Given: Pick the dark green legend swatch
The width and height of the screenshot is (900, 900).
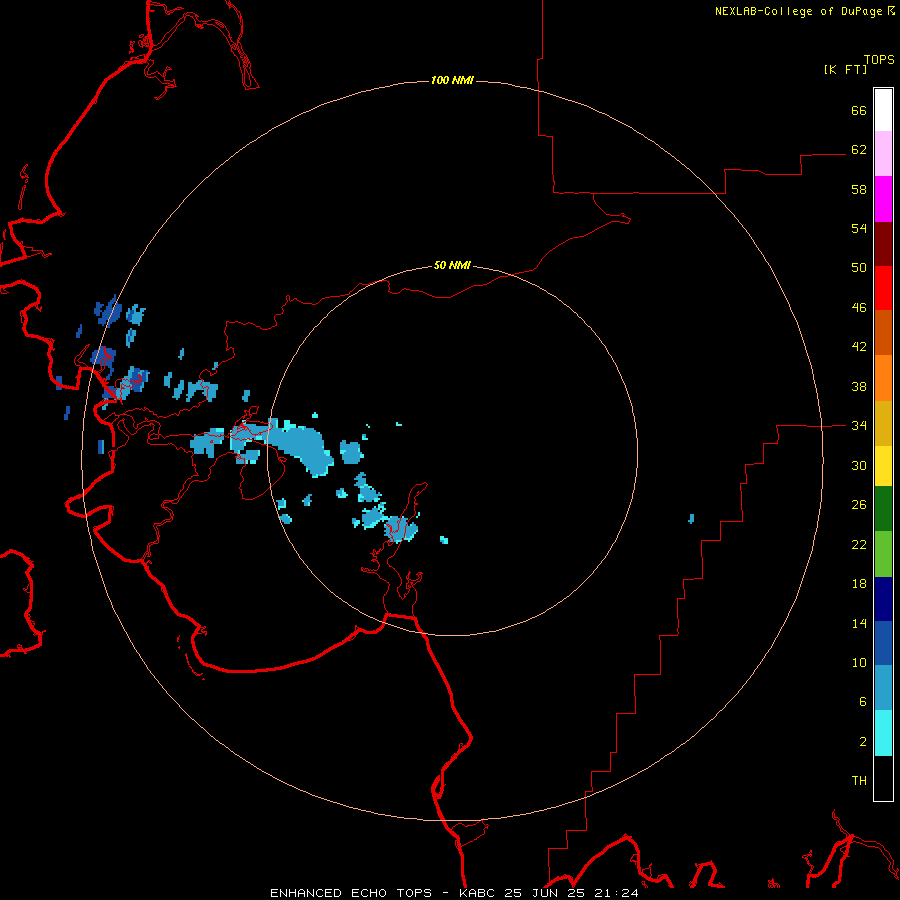Looking at the screenshot, I should (x=883, y=509).
